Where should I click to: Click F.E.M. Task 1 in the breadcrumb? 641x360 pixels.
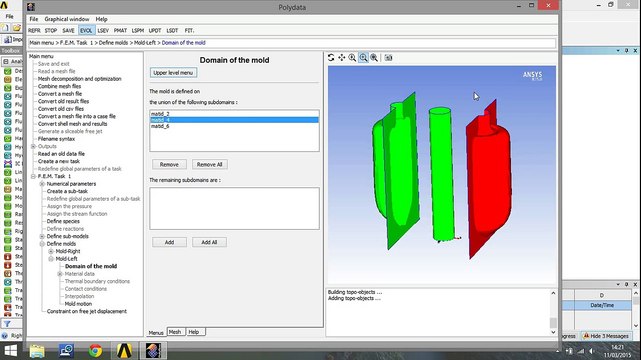click(x=77, y=42)
